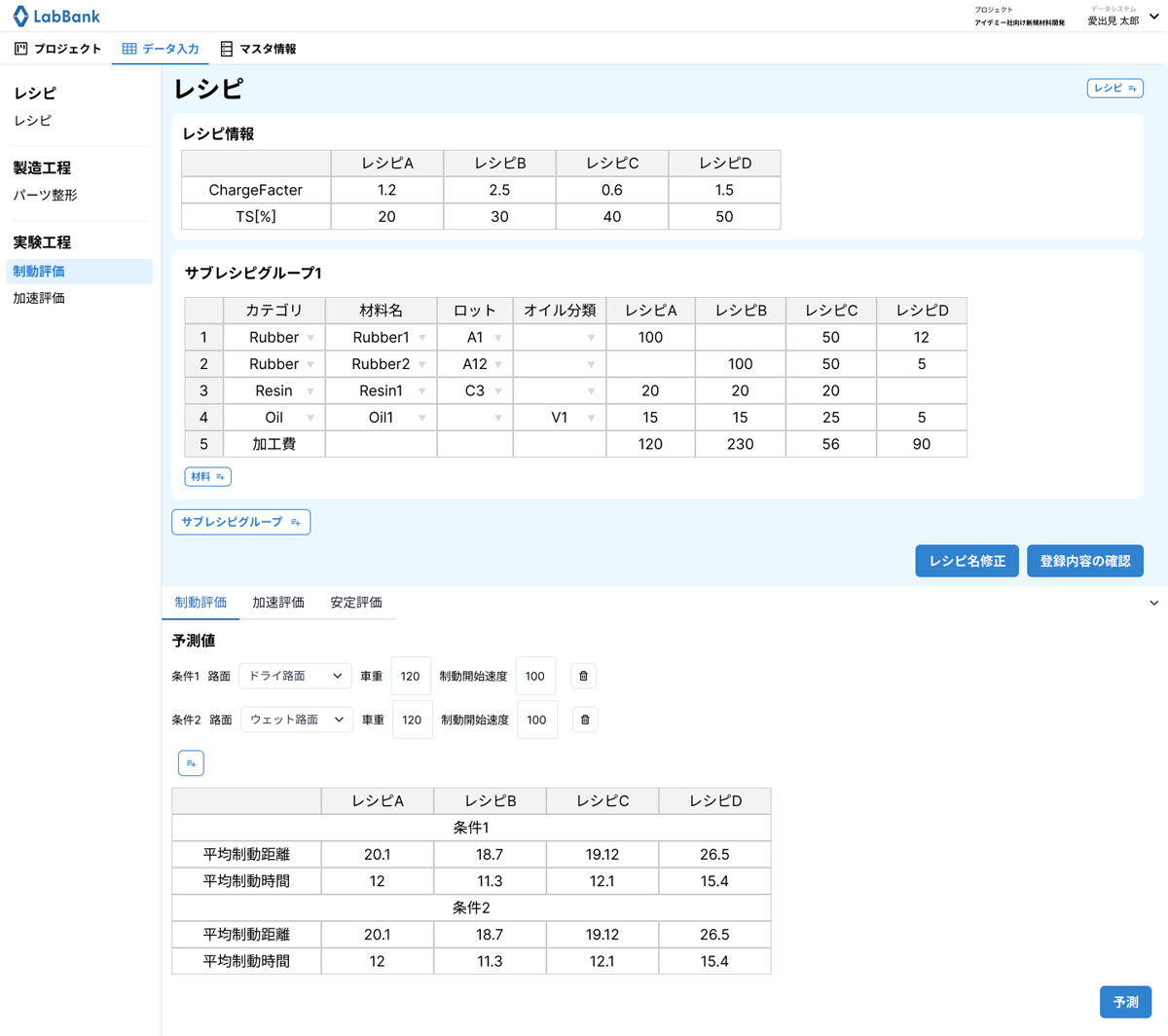Switch to the 安定評価 tab

pyautogui.click(x=356, y=603)
